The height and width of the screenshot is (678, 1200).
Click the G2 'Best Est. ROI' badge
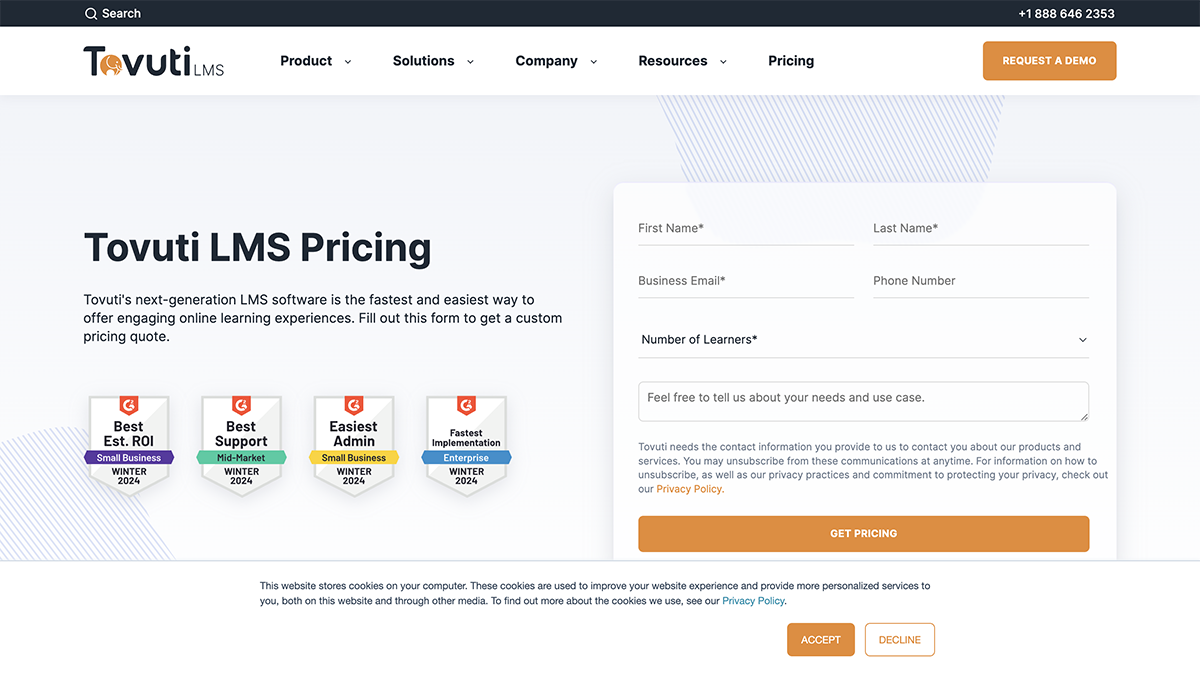pyautogui.click(x=128, y=443)
